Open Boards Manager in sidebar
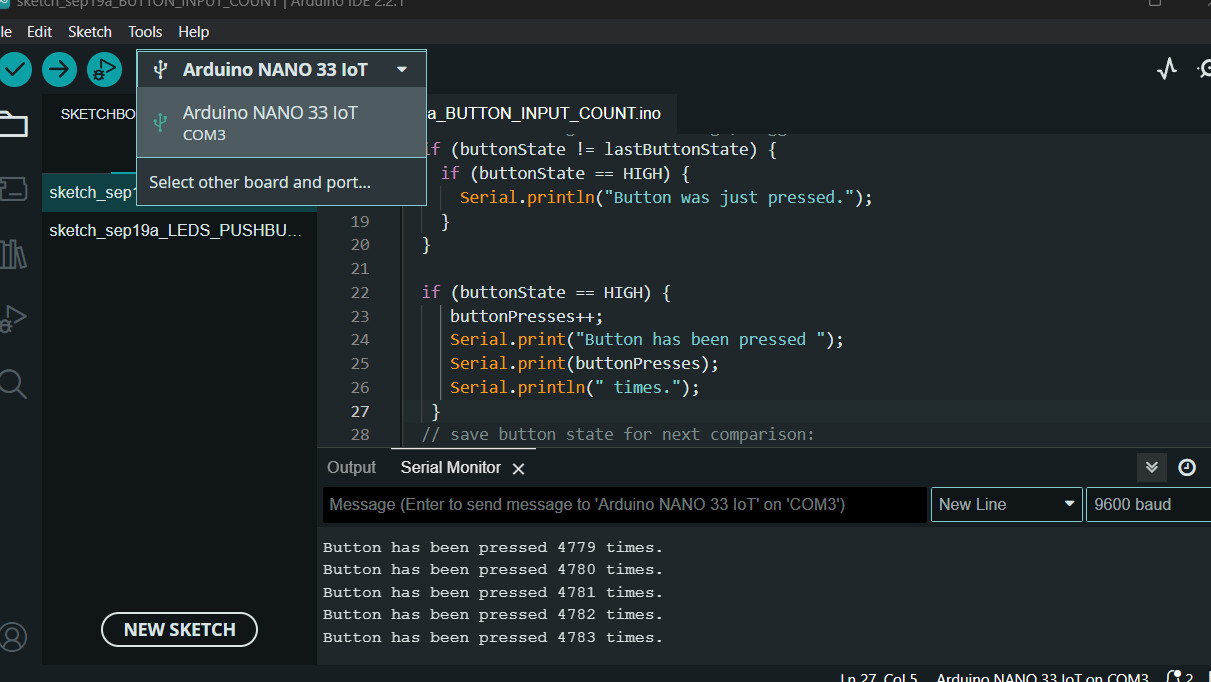 [x=13, y=190]
